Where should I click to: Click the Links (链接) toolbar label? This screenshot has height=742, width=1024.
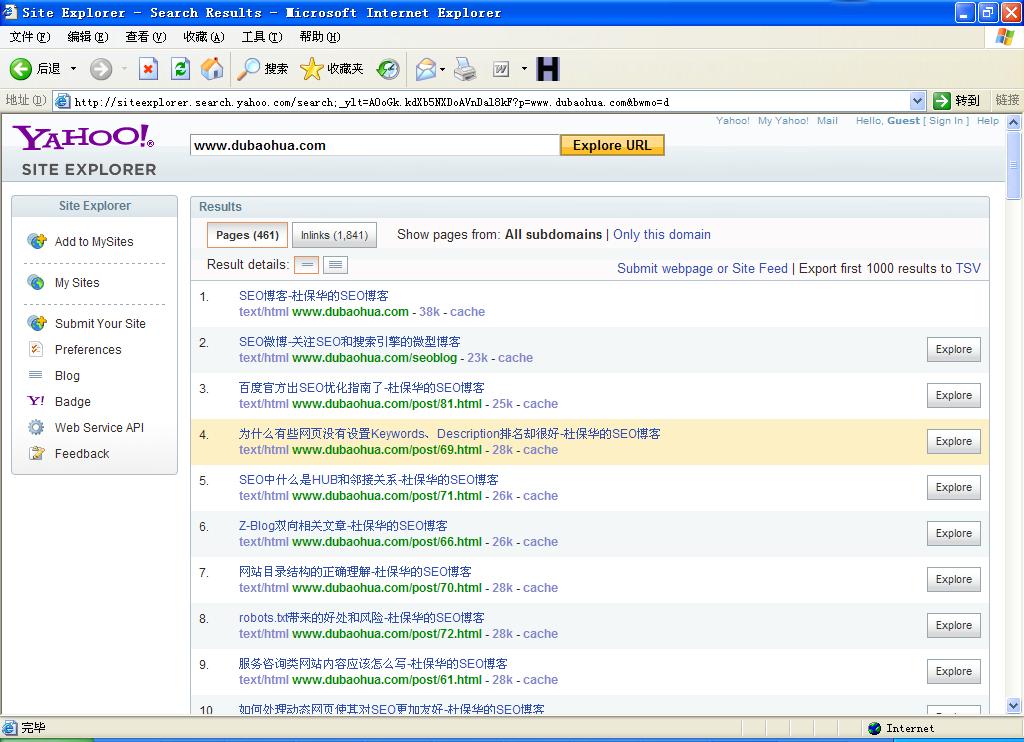1007,100
